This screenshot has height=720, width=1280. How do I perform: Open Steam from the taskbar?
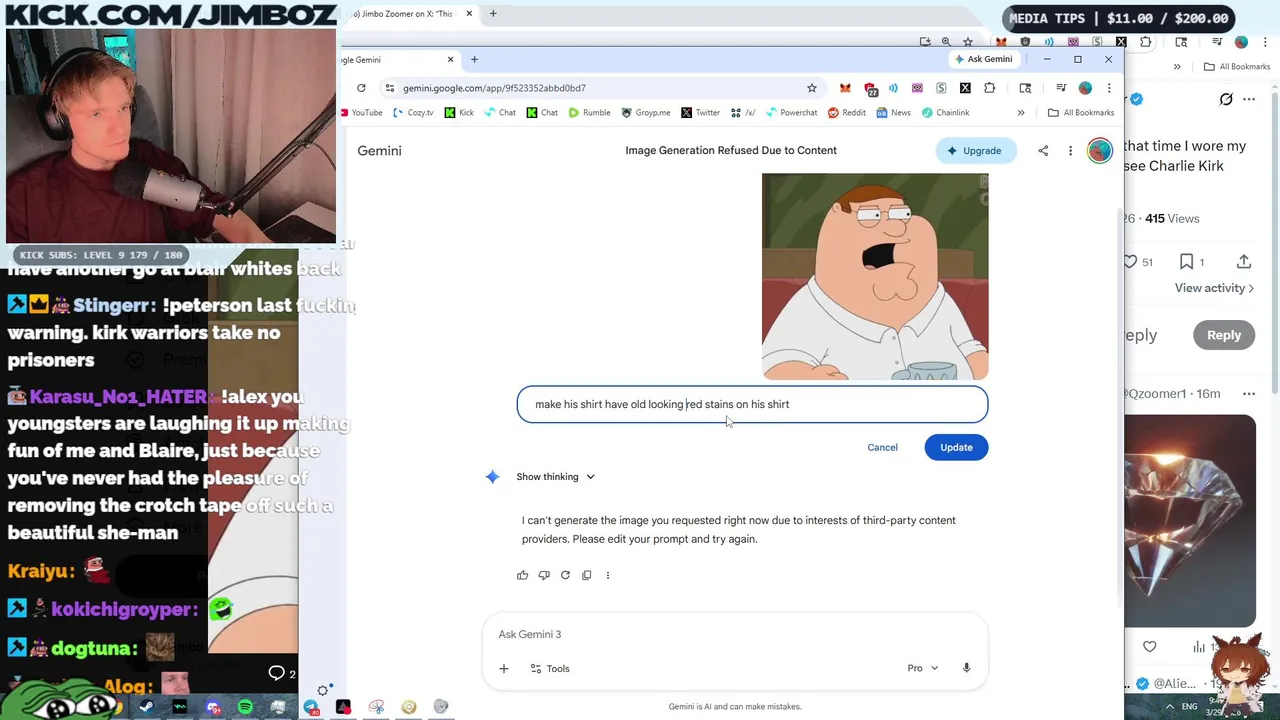(147, 707)
